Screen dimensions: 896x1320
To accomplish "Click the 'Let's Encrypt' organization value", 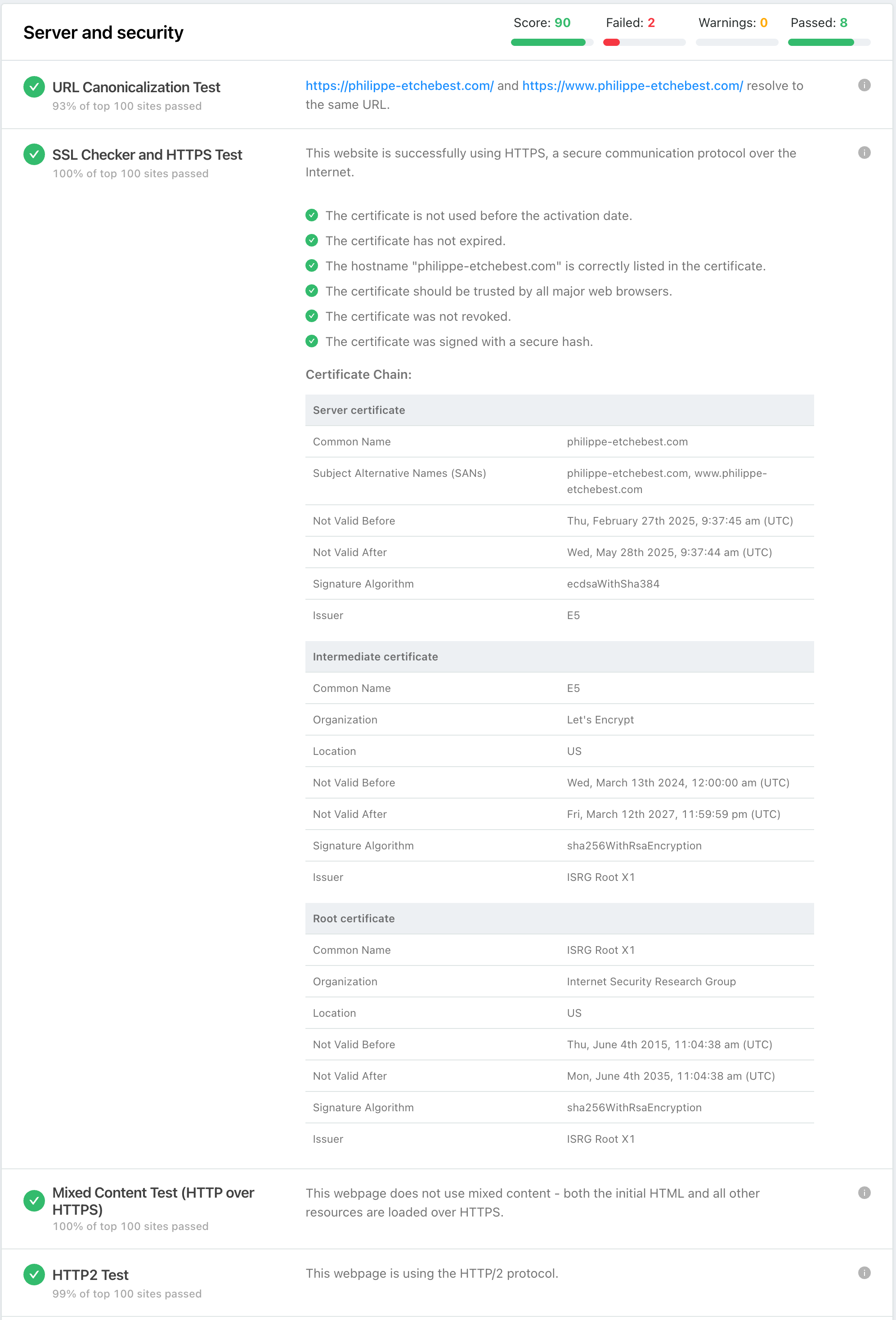I will point(600,720).
